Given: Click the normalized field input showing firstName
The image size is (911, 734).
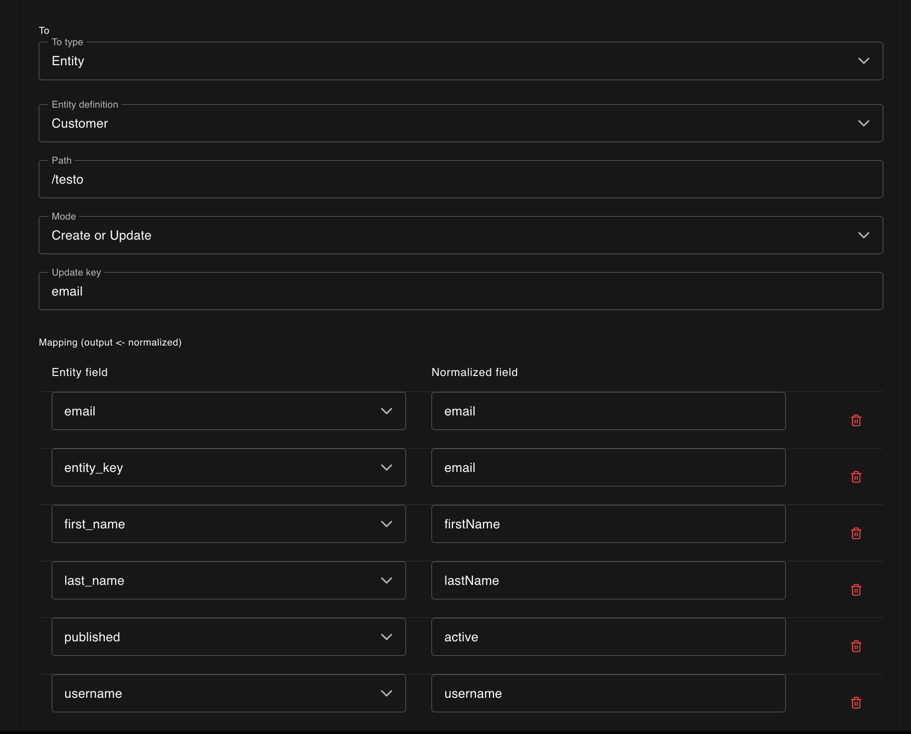Looking at the screenshot, I should [x=607, y=523].
